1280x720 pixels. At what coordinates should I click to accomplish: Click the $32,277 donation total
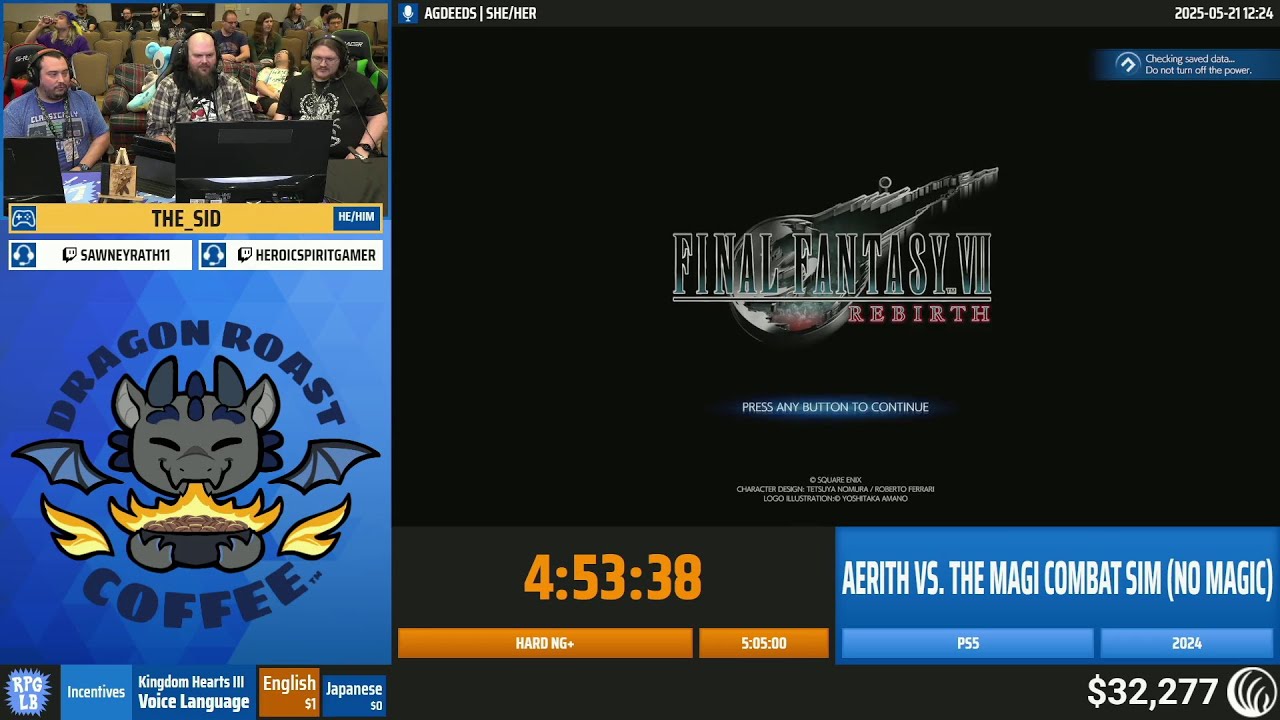point(1152,692)
